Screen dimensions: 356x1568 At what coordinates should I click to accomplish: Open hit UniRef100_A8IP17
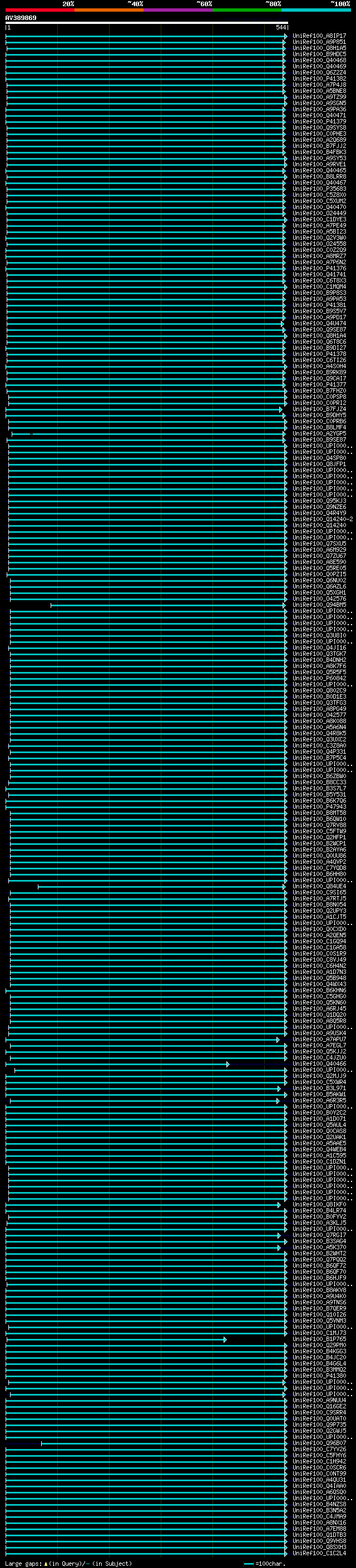tap(319, 36)
